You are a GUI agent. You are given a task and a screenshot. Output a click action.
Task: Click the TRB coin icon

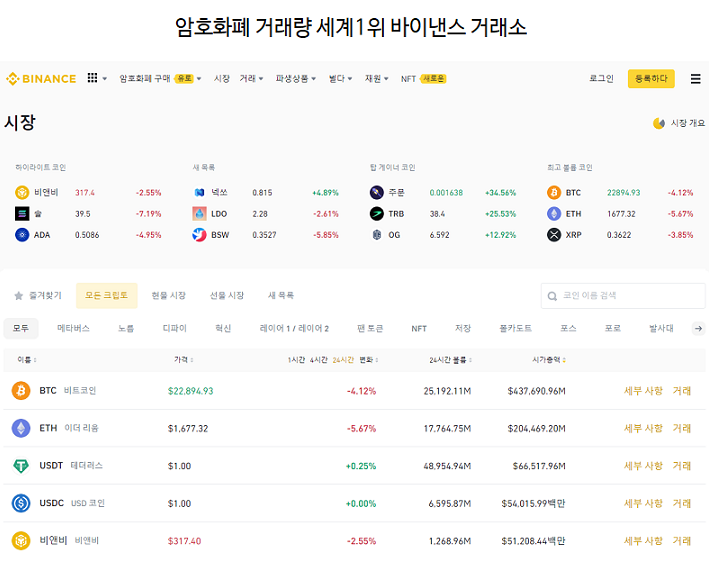(x=377, y=213)
